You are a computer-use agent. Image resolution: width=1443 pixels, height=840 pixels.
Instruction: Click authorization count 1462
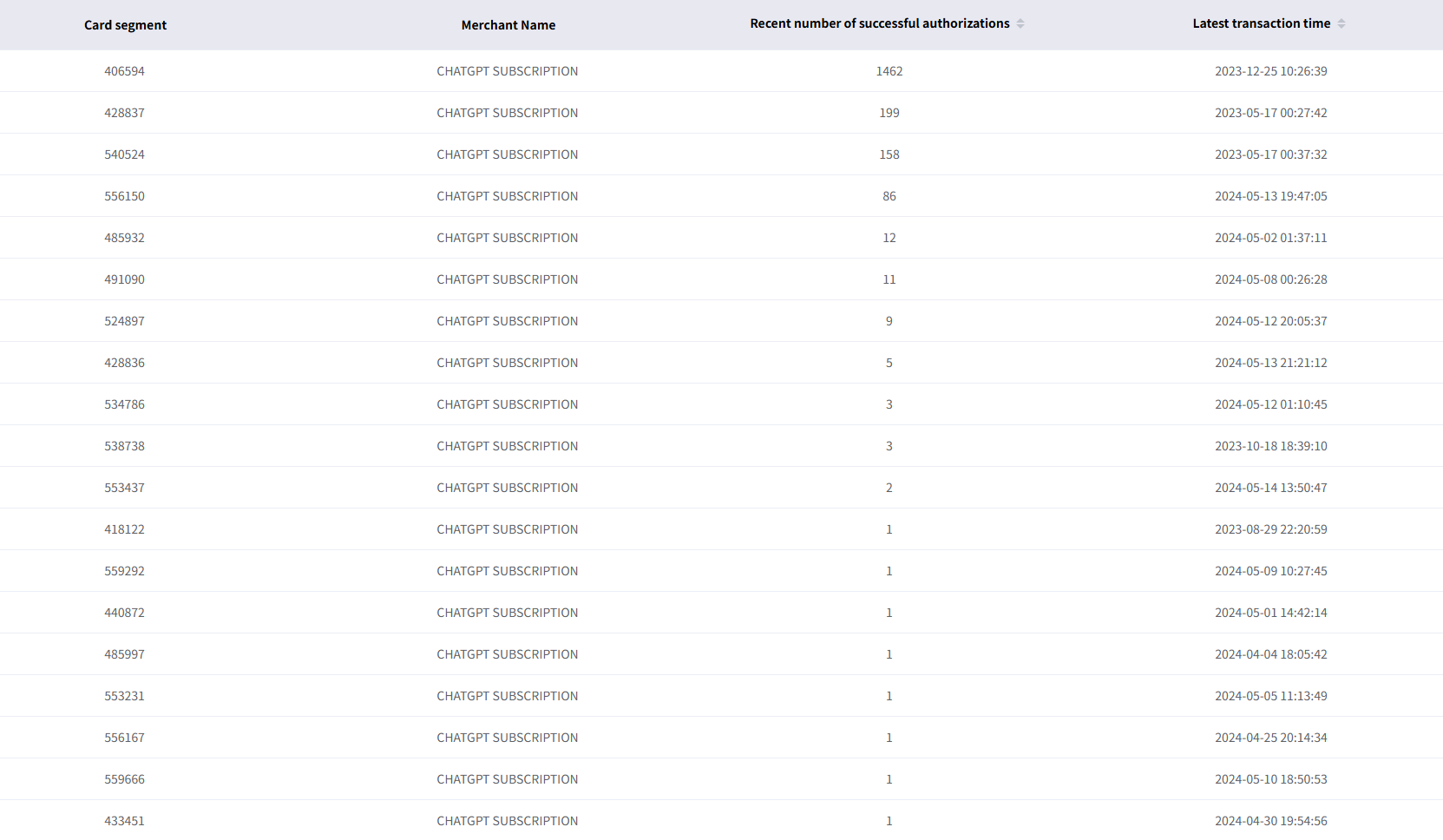tap(889, 71)
